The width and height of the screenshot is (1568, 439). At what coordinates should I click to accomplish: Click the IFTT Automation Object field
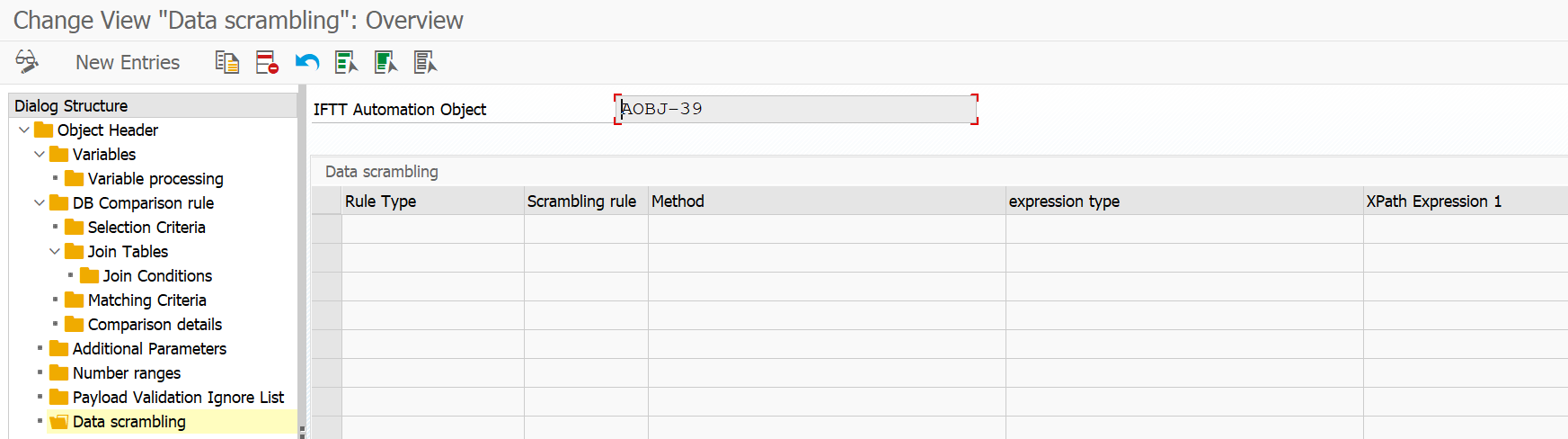(x=796, y=110)
